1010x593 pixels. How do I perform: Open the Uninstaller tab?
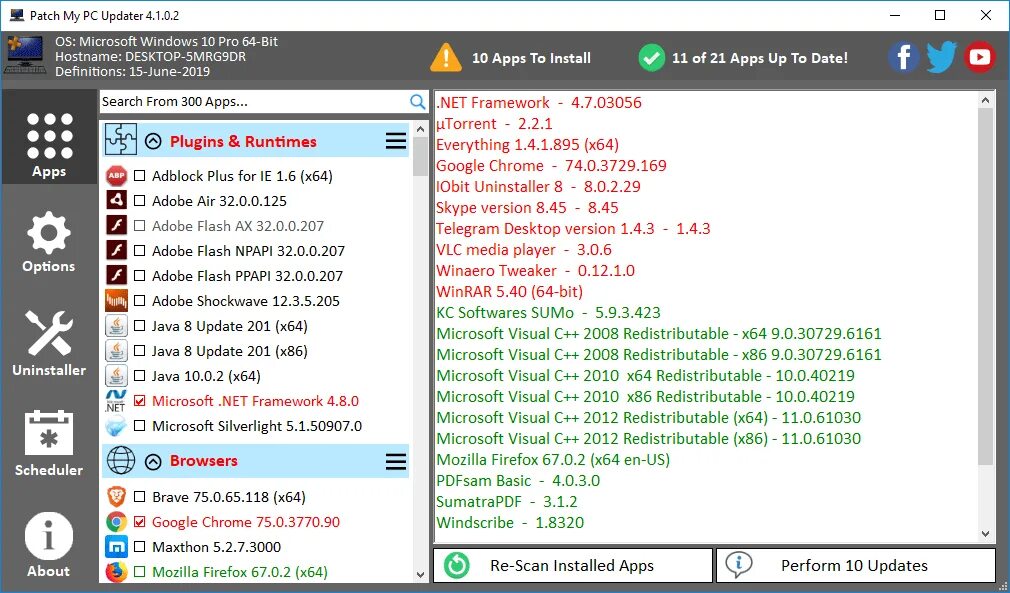pyautogui.click(x=49, y=343)
